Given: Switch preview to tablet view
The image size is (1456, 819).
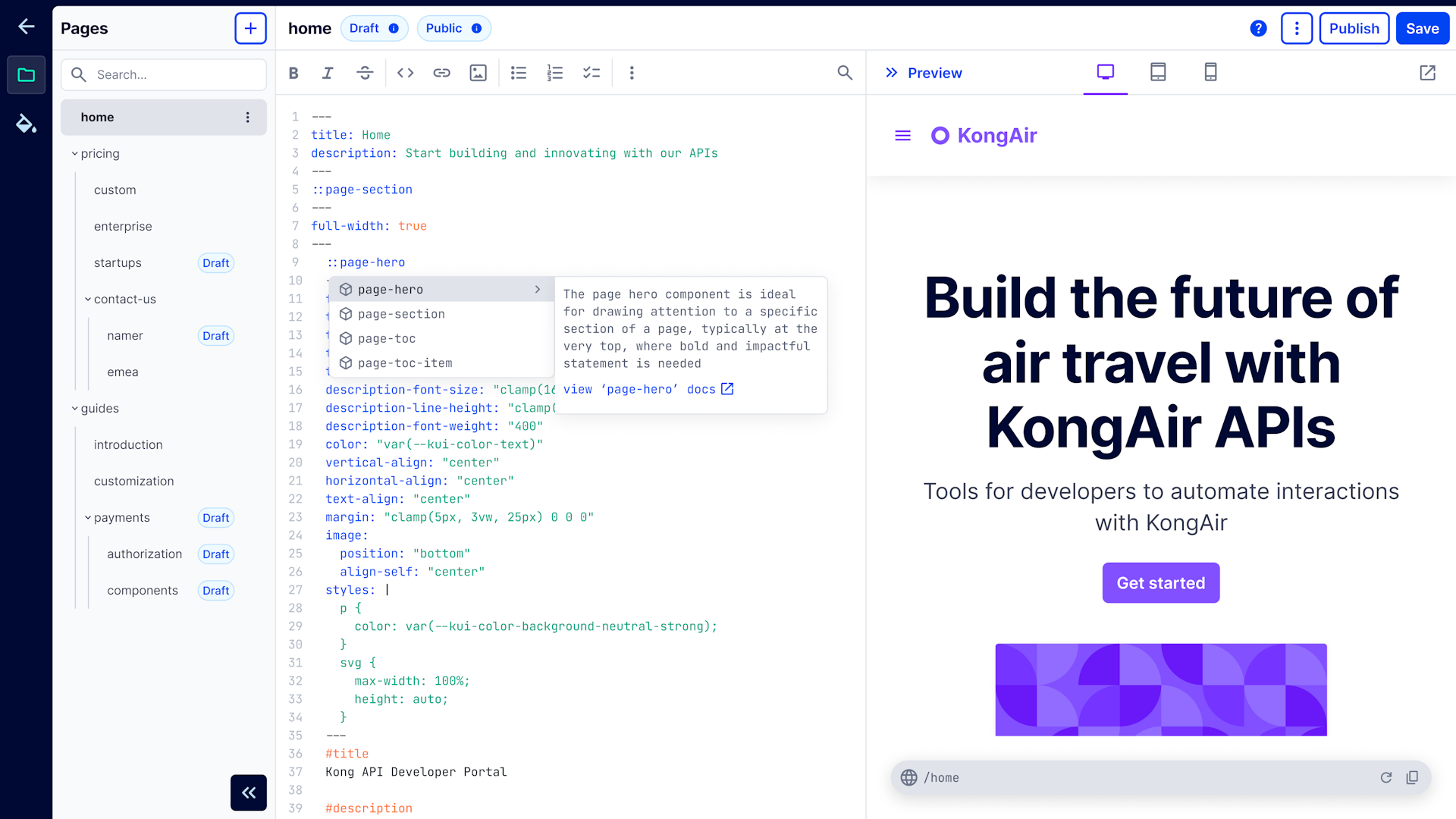Looking at the screenshot, I should tap(1157, 72).
